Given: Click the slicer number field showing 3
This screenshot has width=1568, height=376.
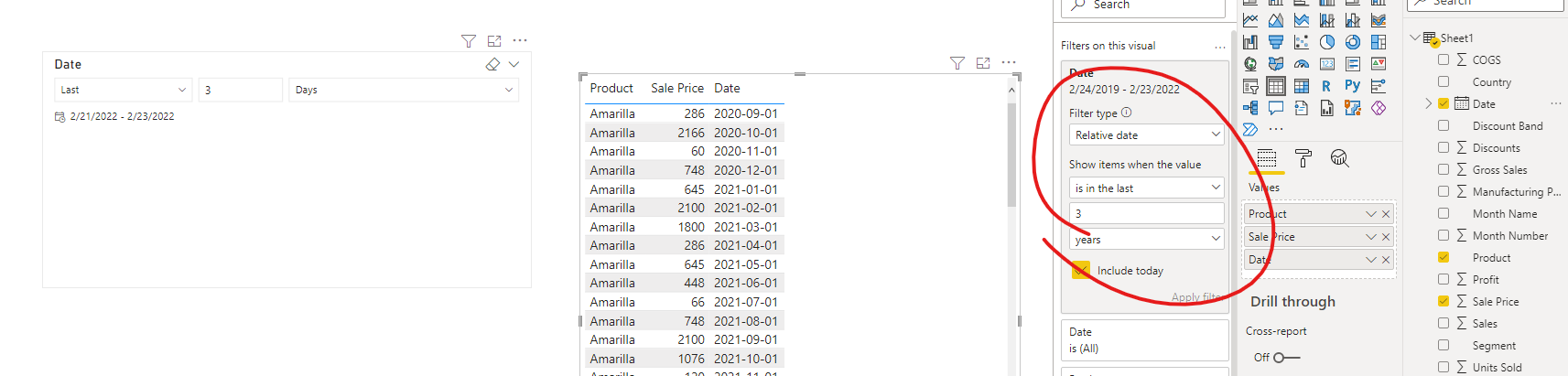Looking at the screenshot, I should click(241, 90).
